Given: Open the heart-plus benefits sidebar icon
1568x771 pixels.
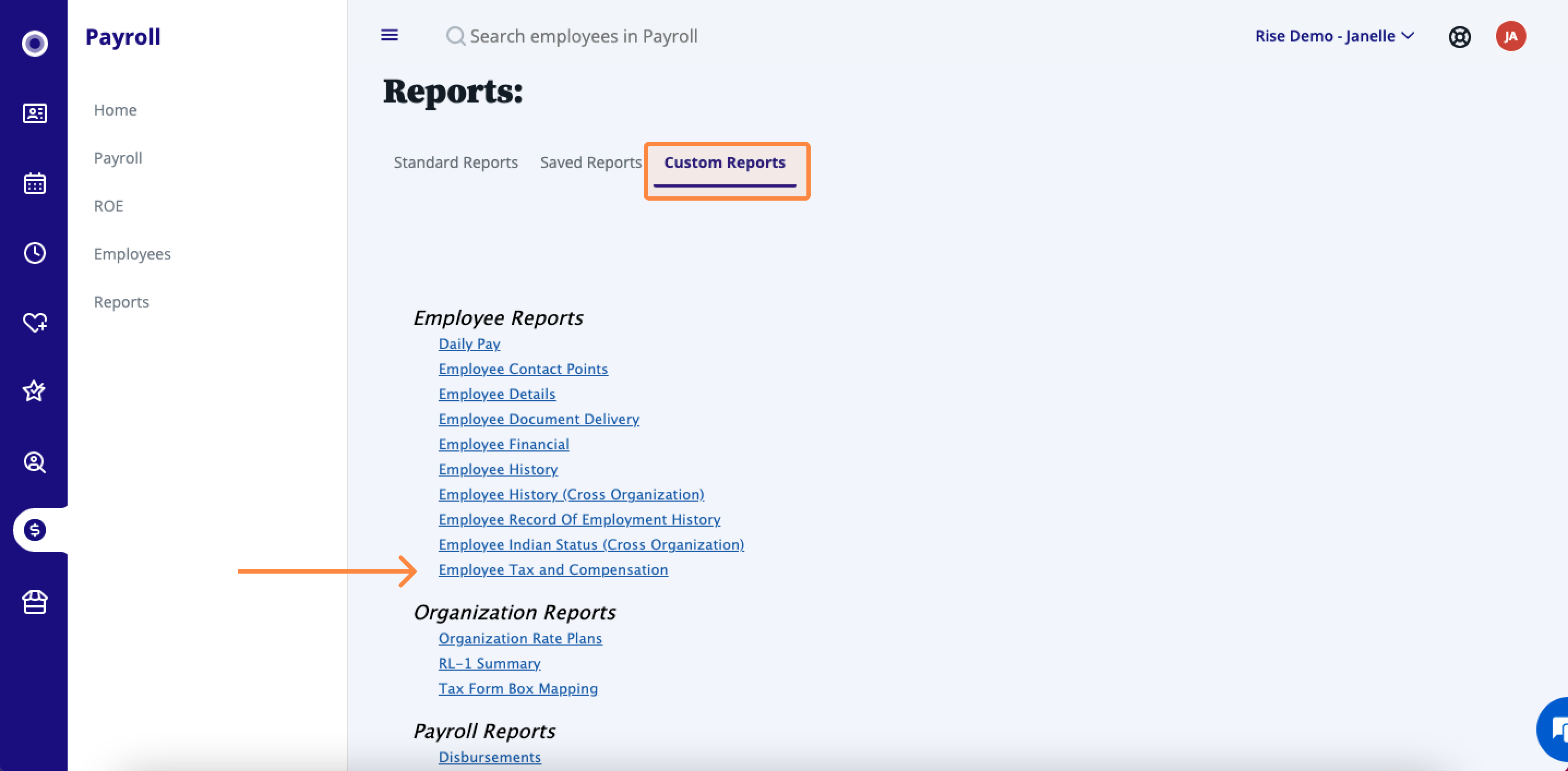Looking at the screenshot, I should pyautogui.click(x=35, y=322).
